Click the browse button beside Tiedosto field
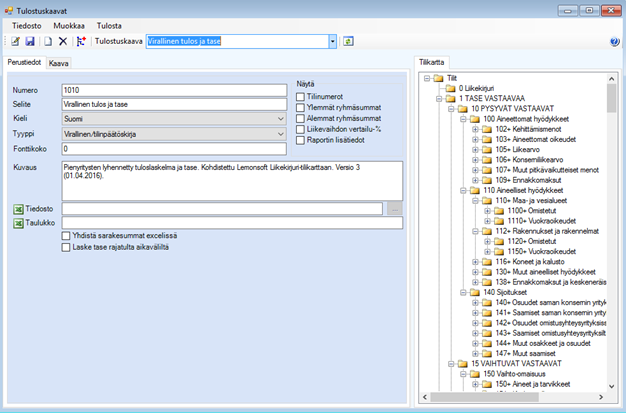 click(x=393, y=209)
